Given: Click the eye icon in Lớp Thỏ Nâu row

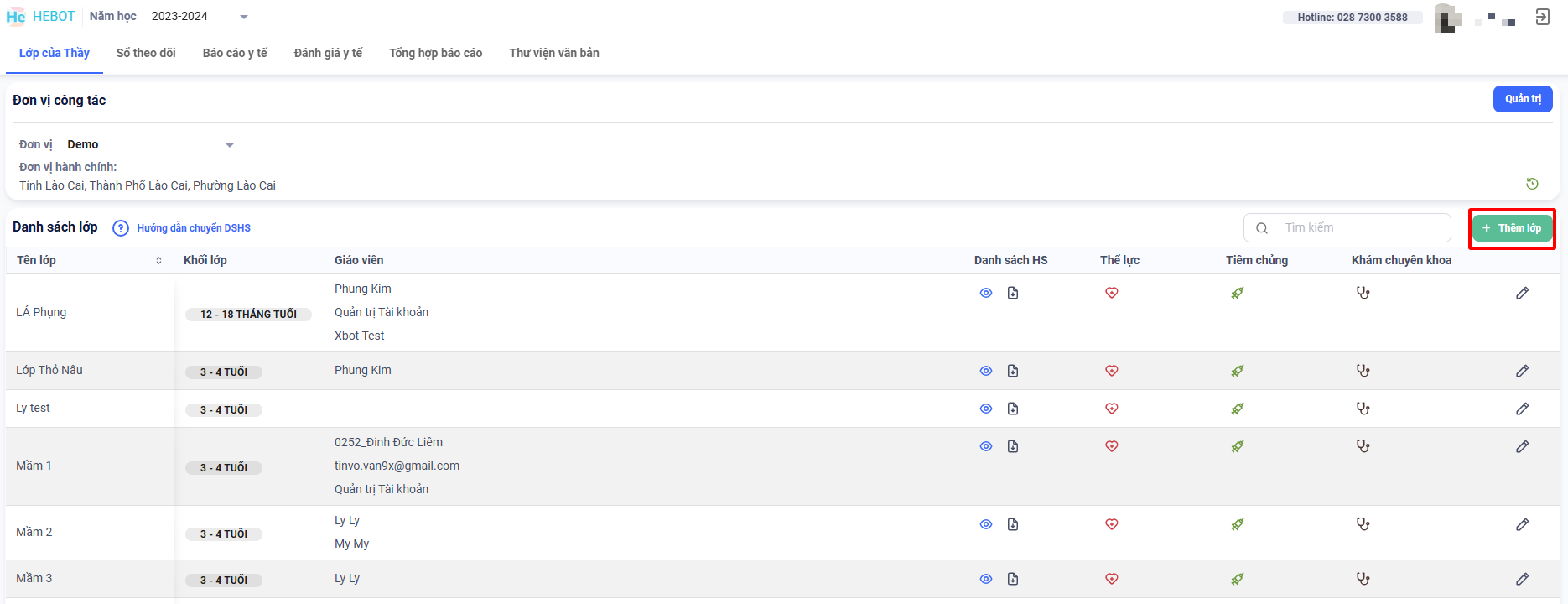Looking at the screenshot, I should (x=986, y=371).
